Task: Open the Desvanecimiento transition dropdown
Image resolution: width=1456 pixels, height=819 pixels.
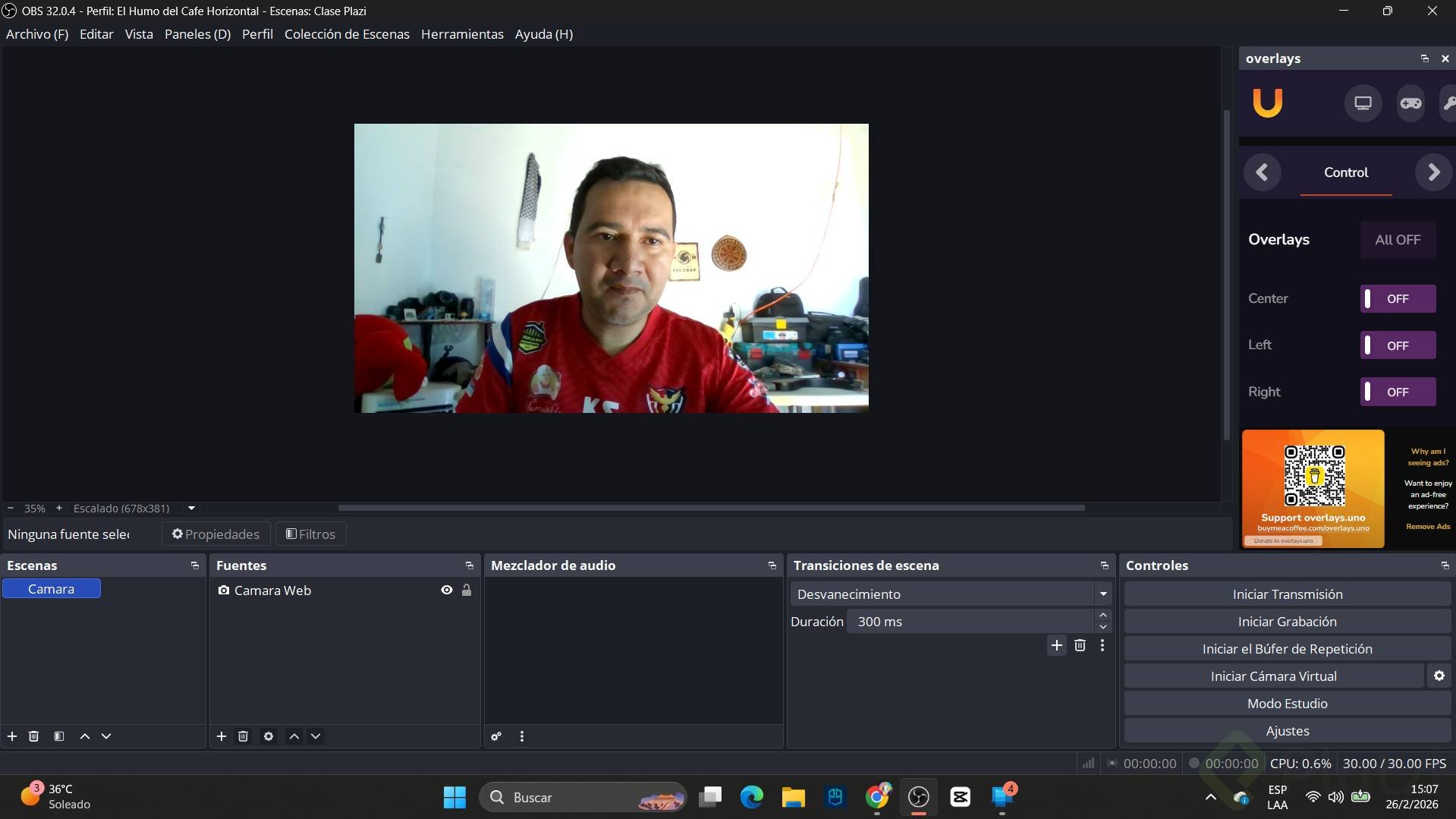Action: pyautogui.click(x=950, y=594)
